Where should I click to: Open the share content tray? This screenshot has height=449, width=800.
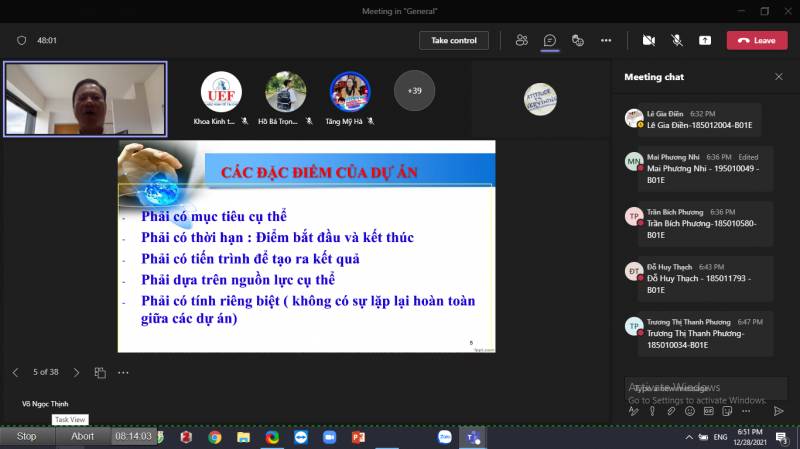click(x=705, y=40)
